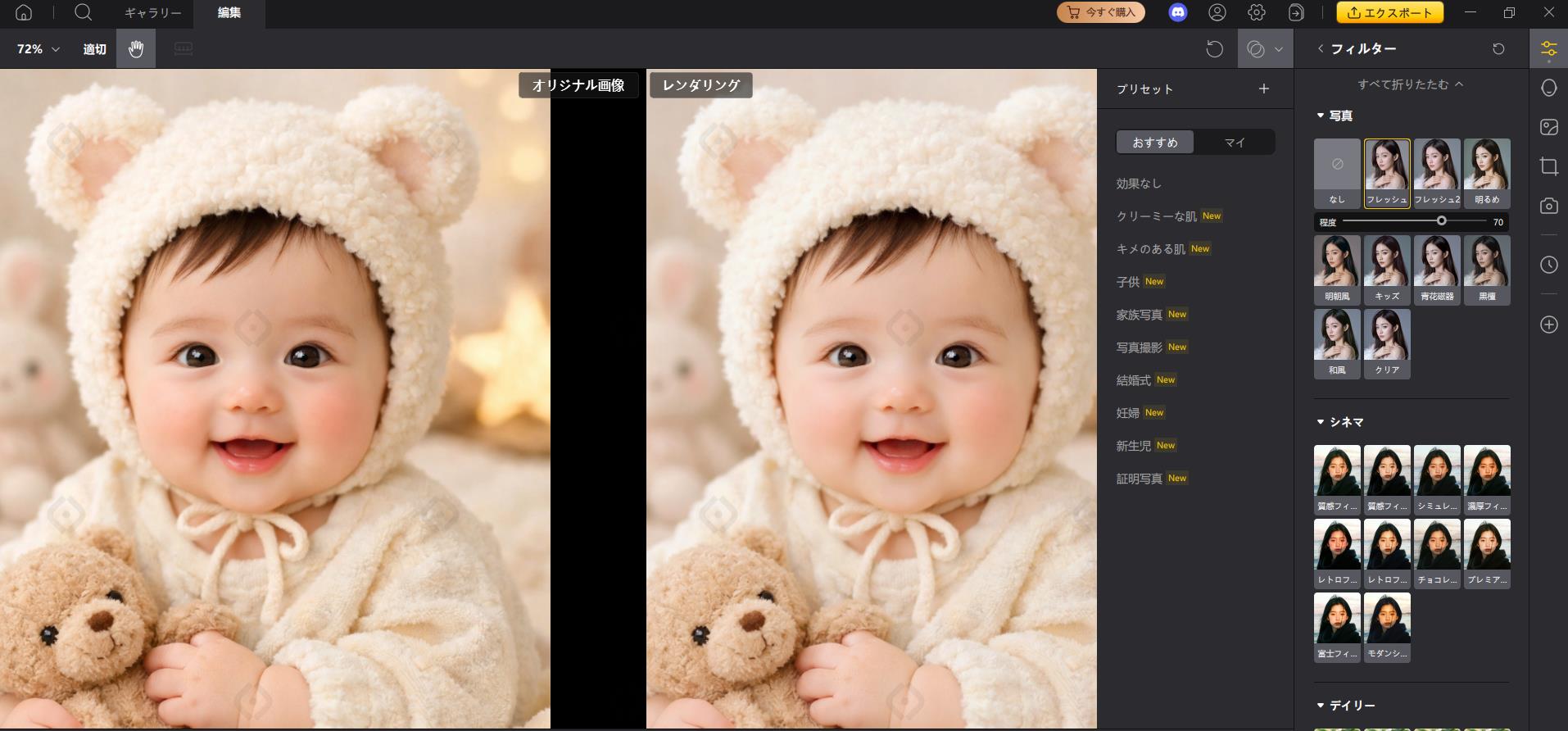Select the なし (none) filter tile
The height and width of the screenshot is (731, 1568).
pos(1337,174)
